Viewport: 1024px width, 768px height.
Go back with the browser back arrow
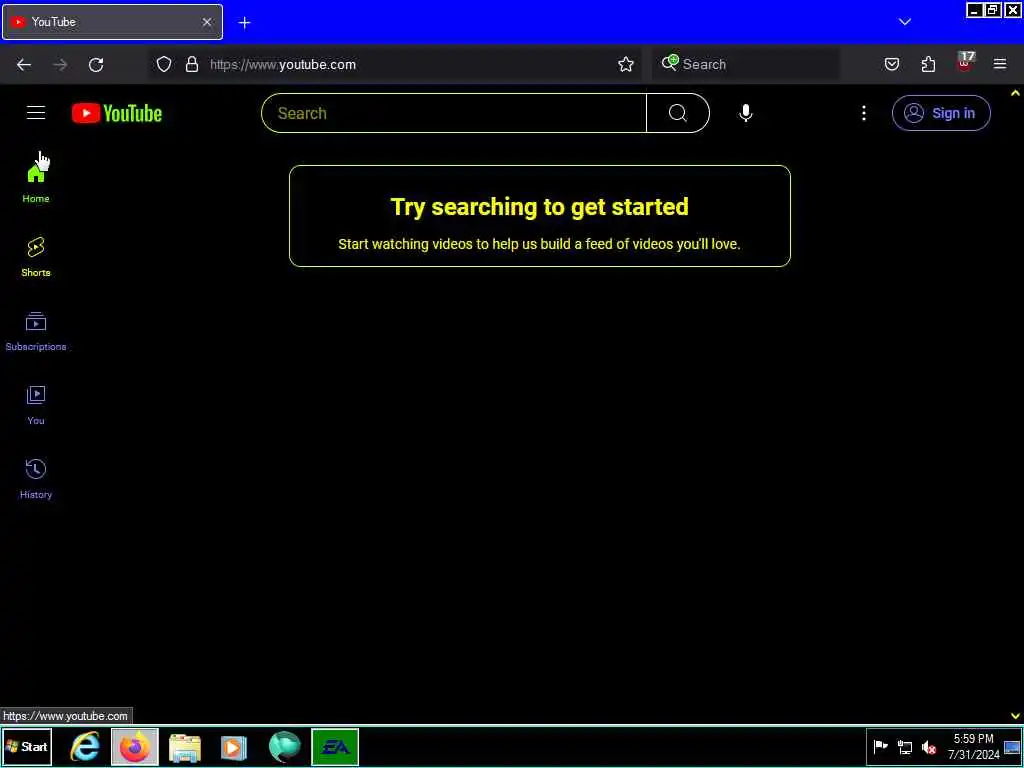click(24, 64)
